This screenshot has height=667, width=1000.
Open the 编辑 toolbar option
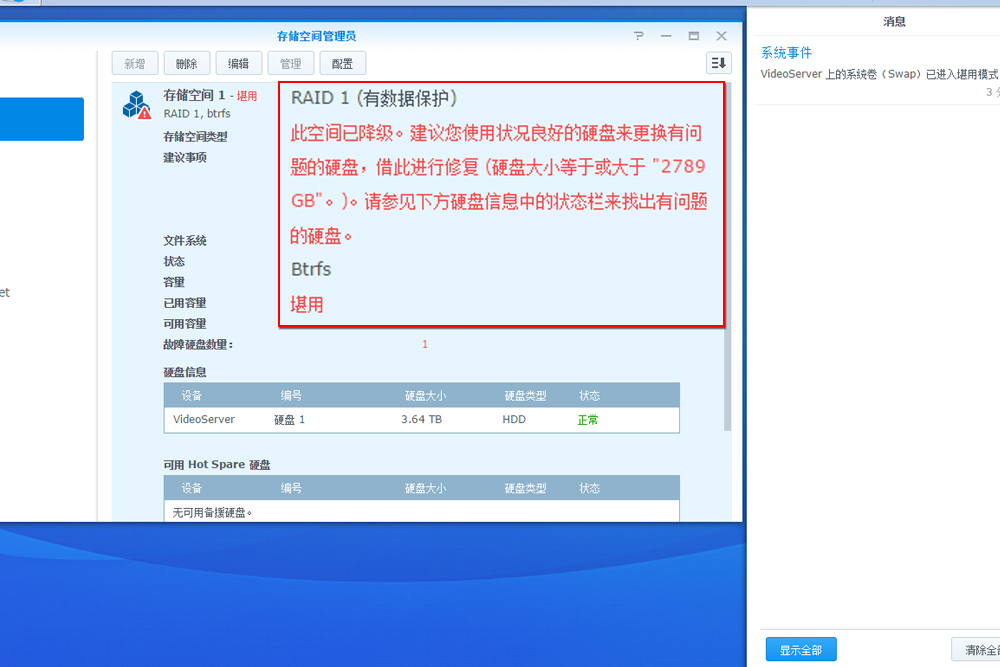pyautogui.click(x=238, y=62)
